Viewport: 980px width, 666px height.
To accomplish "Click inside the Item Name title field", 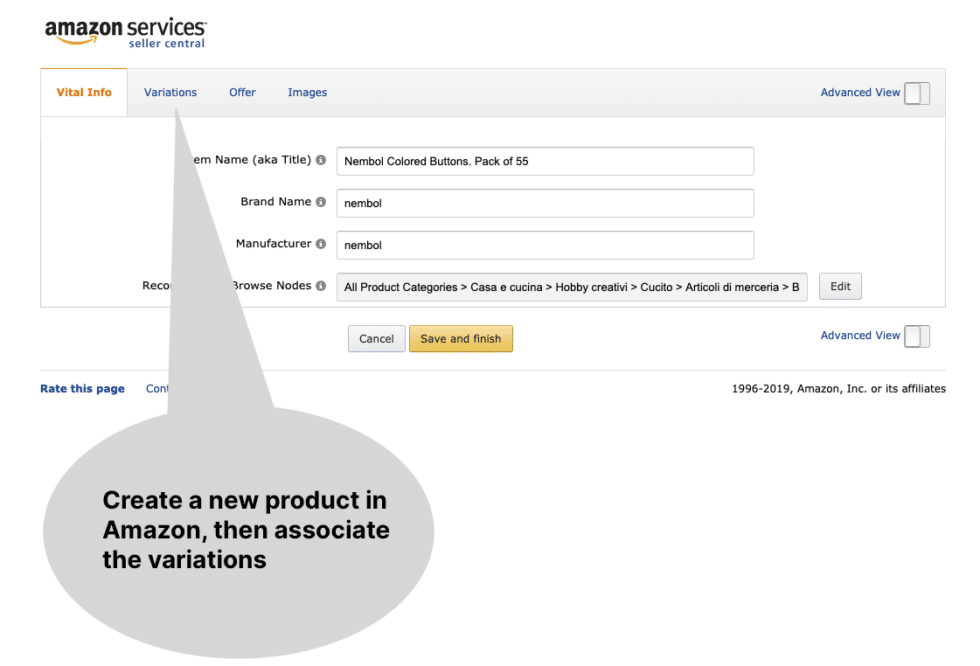I will (545, 161).
